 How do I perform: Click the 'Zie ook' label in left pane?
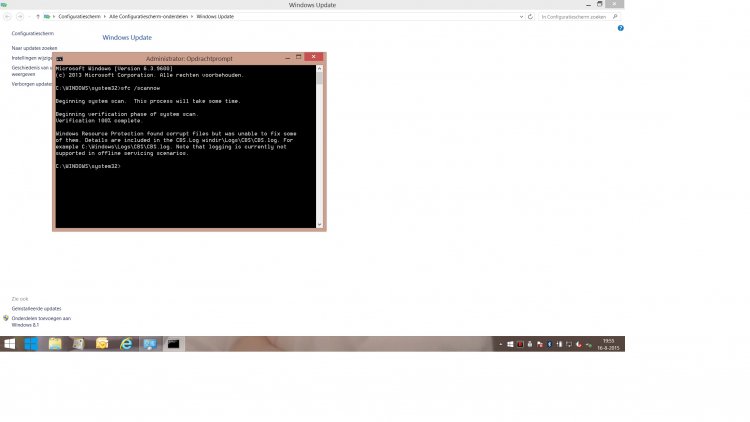pos(20,299)
